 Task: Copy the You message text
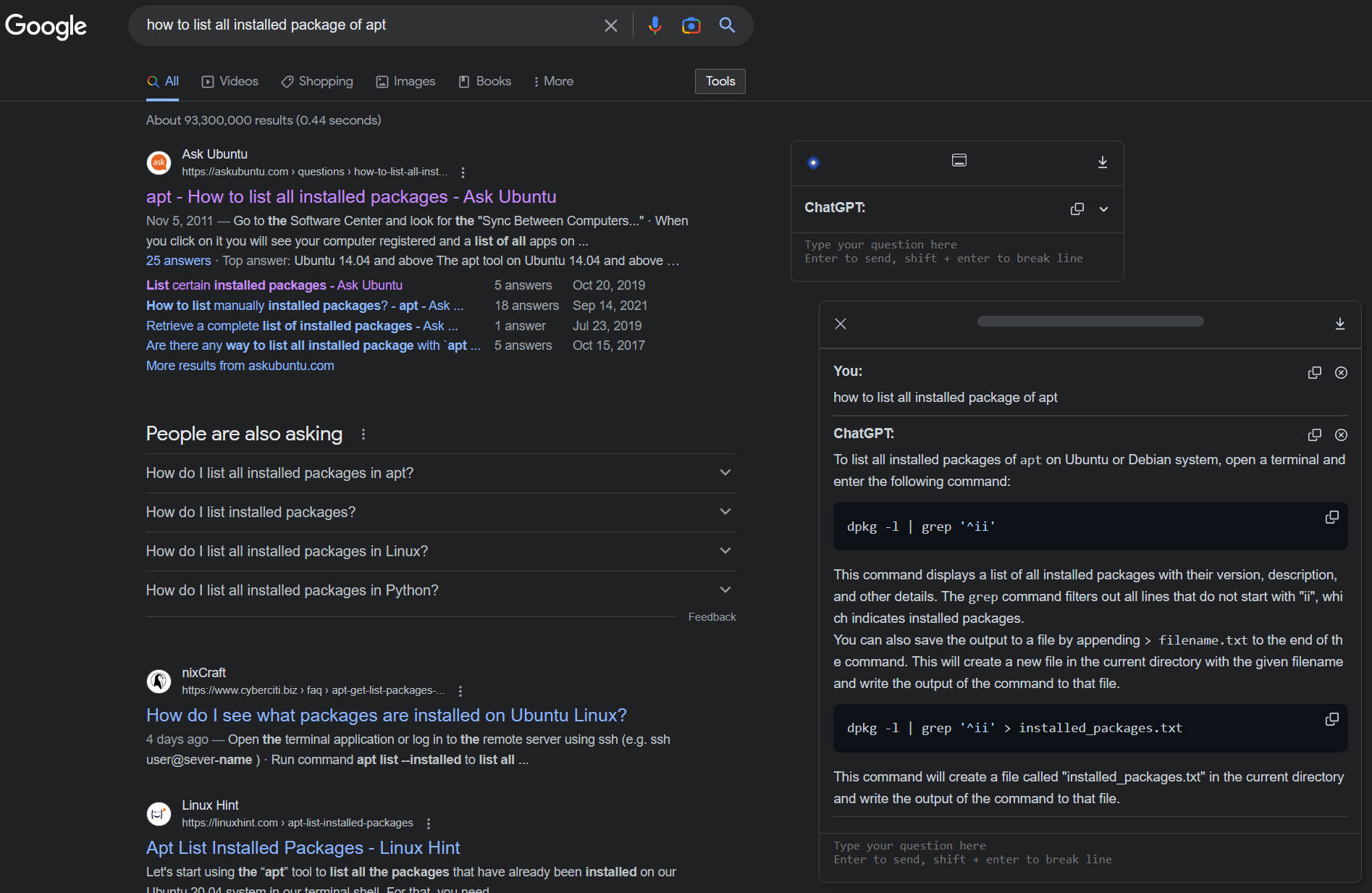pos(1314,373)
